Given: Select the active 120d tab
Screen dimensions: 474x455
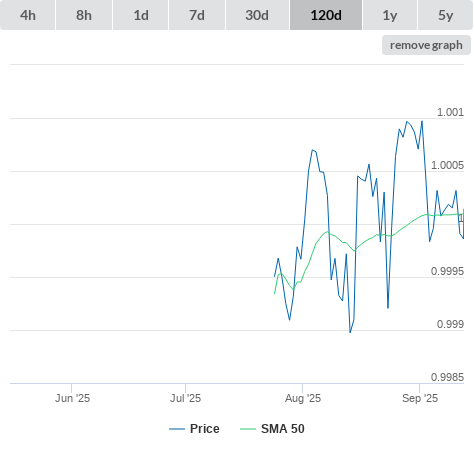Looking at the screenshot, I should click(326, 15).
